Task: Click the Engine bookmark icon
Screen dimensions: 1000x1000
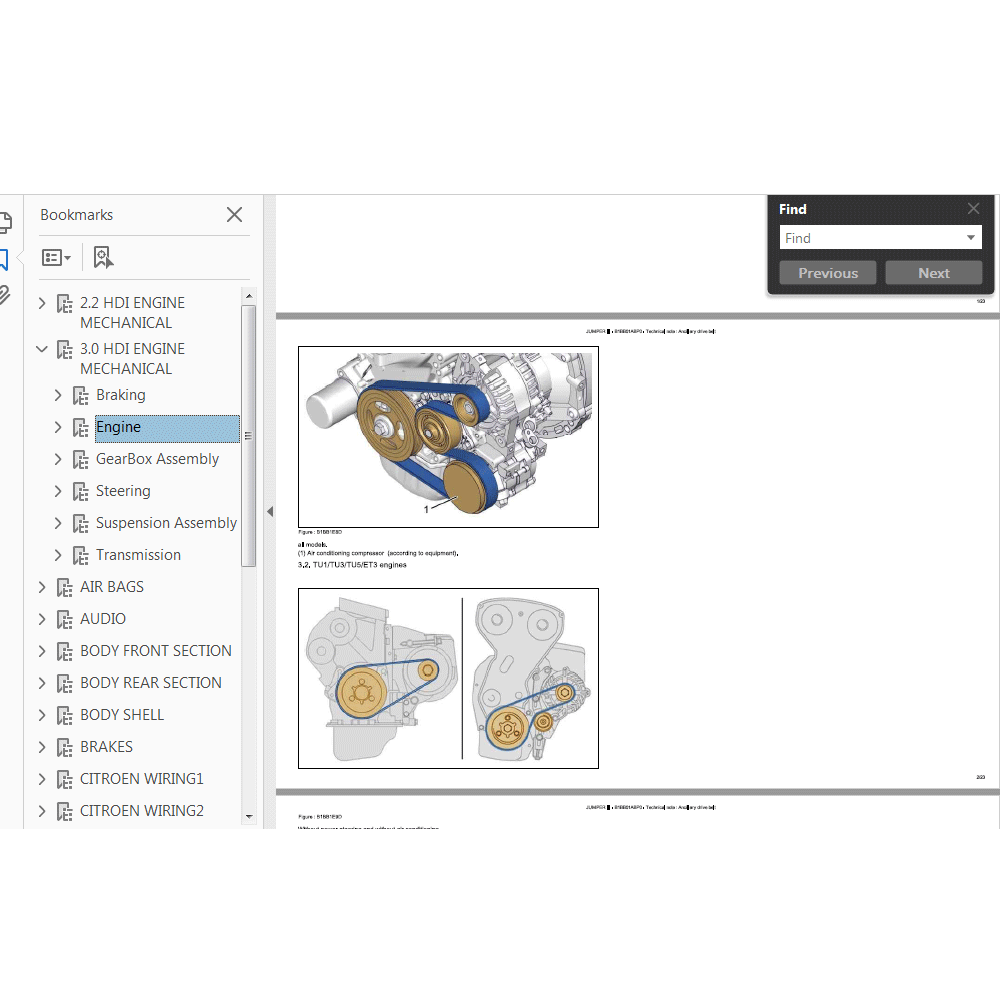Action: point(80,428)
